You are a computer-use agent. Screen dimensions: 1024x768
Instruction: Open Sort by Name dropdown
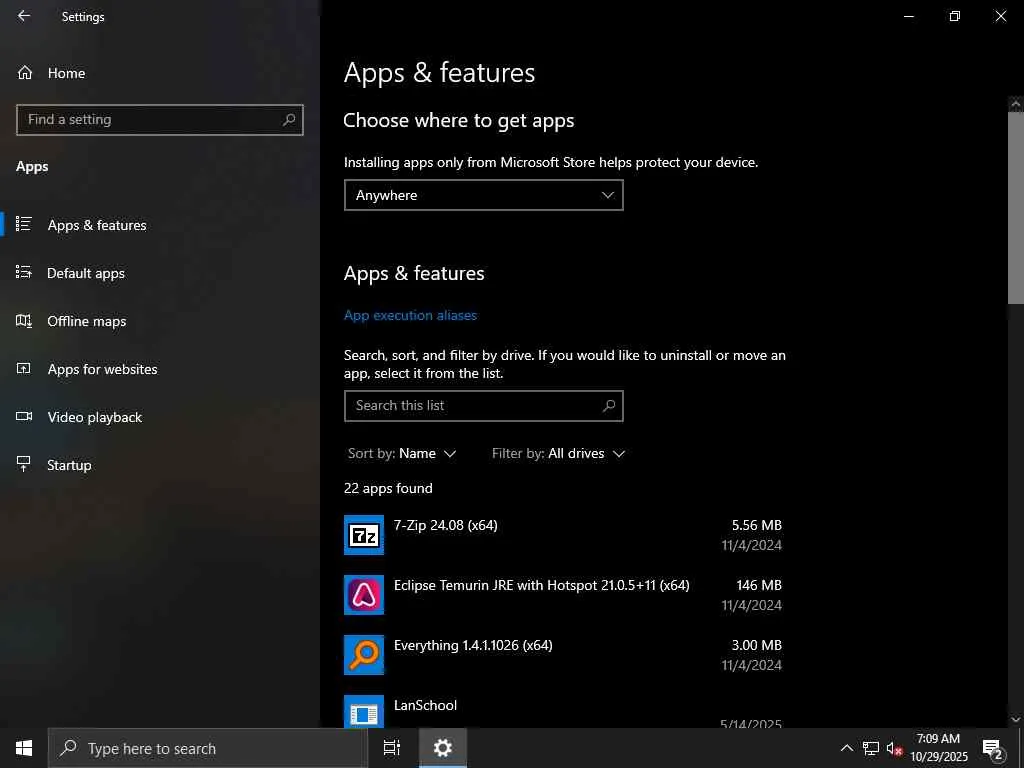pyautogui.click(x=402, y=453)
